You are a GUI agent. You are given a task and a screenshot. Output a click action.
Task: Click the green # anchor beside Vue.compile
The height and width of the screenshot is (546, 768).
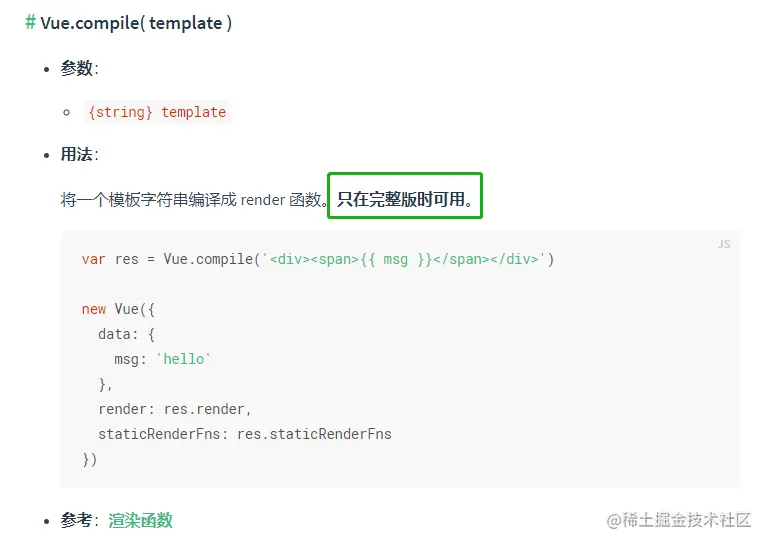(31, 23)
